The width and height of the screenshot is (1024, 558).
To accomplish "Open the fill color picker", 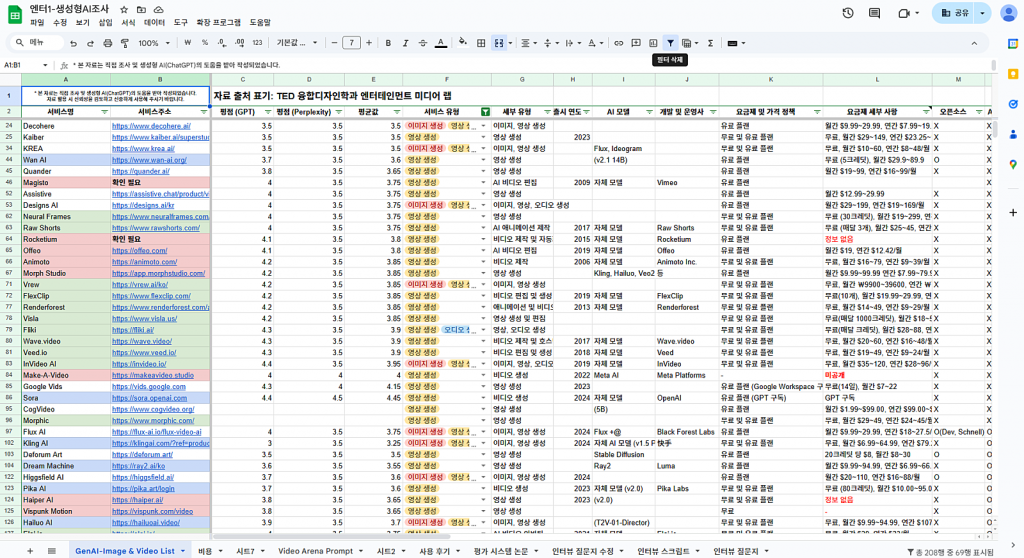I will point(462,43).
